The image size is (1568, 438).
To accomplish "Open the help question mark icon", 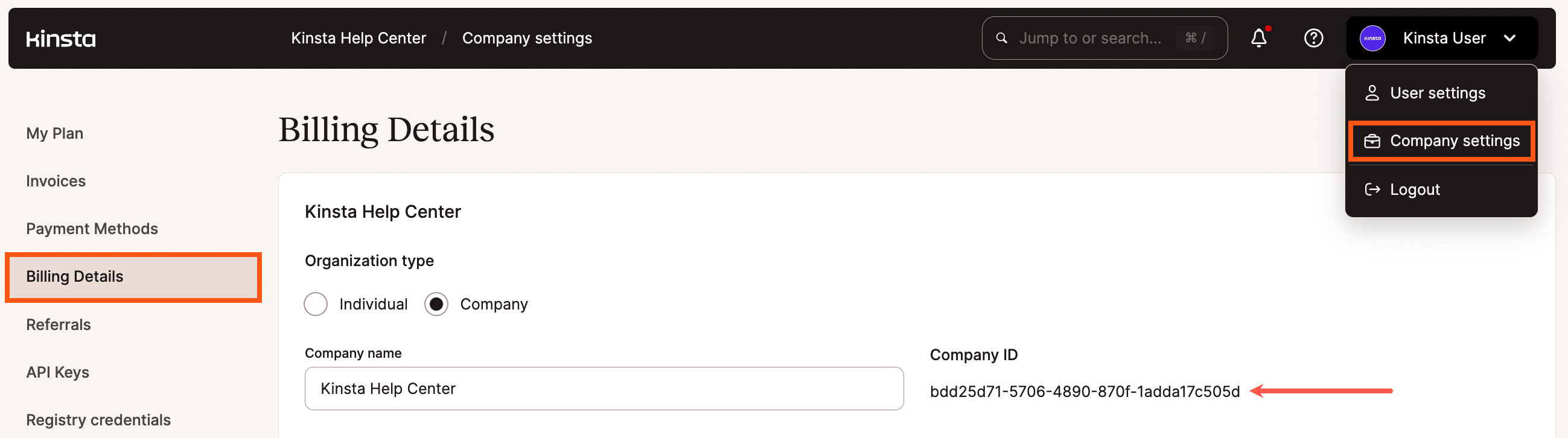I will click(x=1313, y=39).
